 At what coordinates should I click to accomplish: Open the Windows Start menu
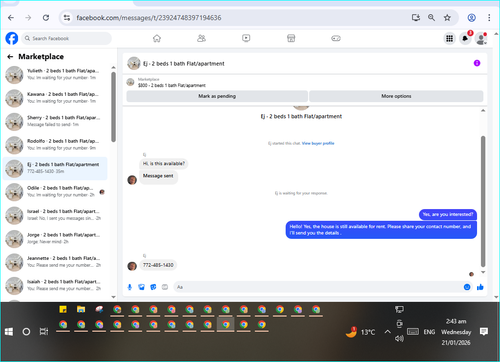(9, 332)
